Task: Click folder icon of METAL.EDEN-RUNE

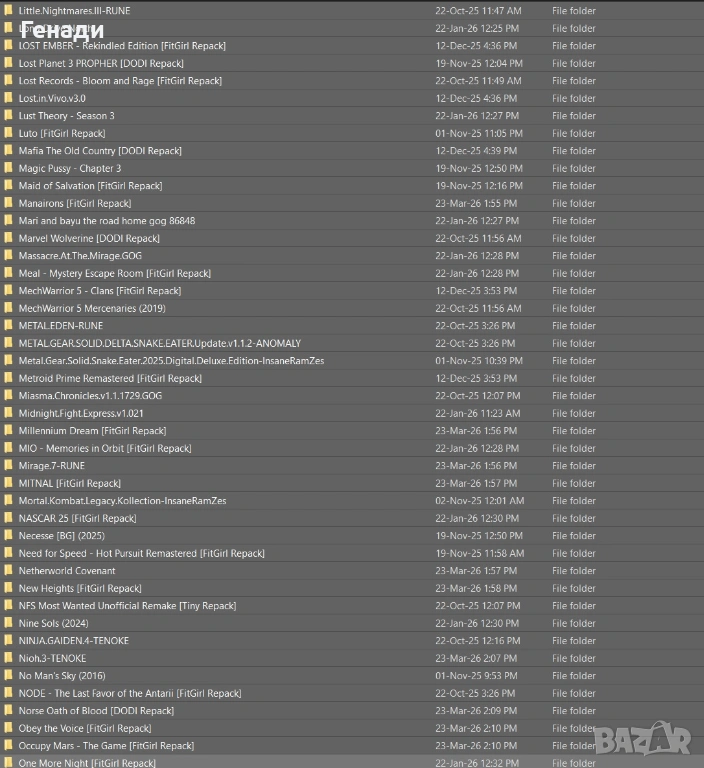Action: click(8, 325)
